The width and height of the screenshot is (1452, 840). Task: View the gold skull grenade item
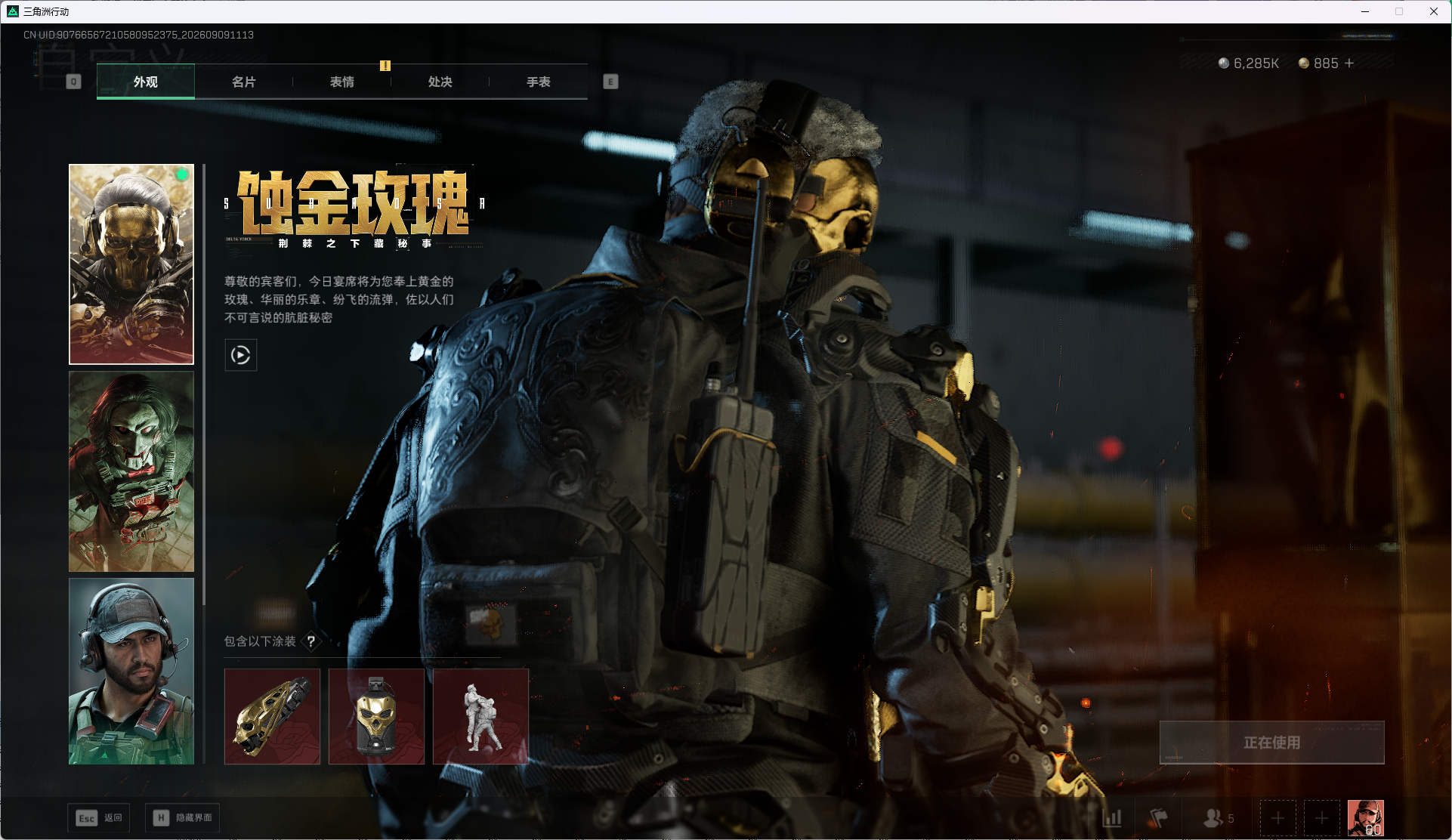coord(377,716)
